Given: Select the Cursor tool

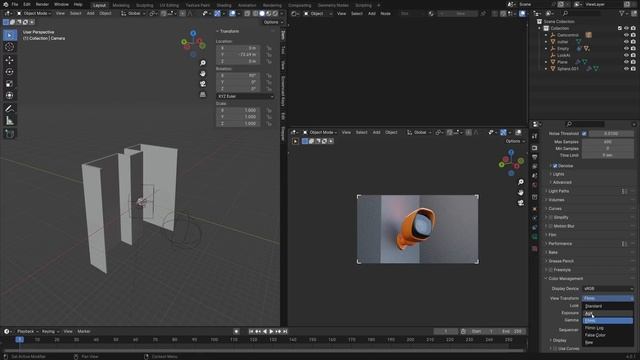Looking at the screenshot, I should [x=9, y=47].
